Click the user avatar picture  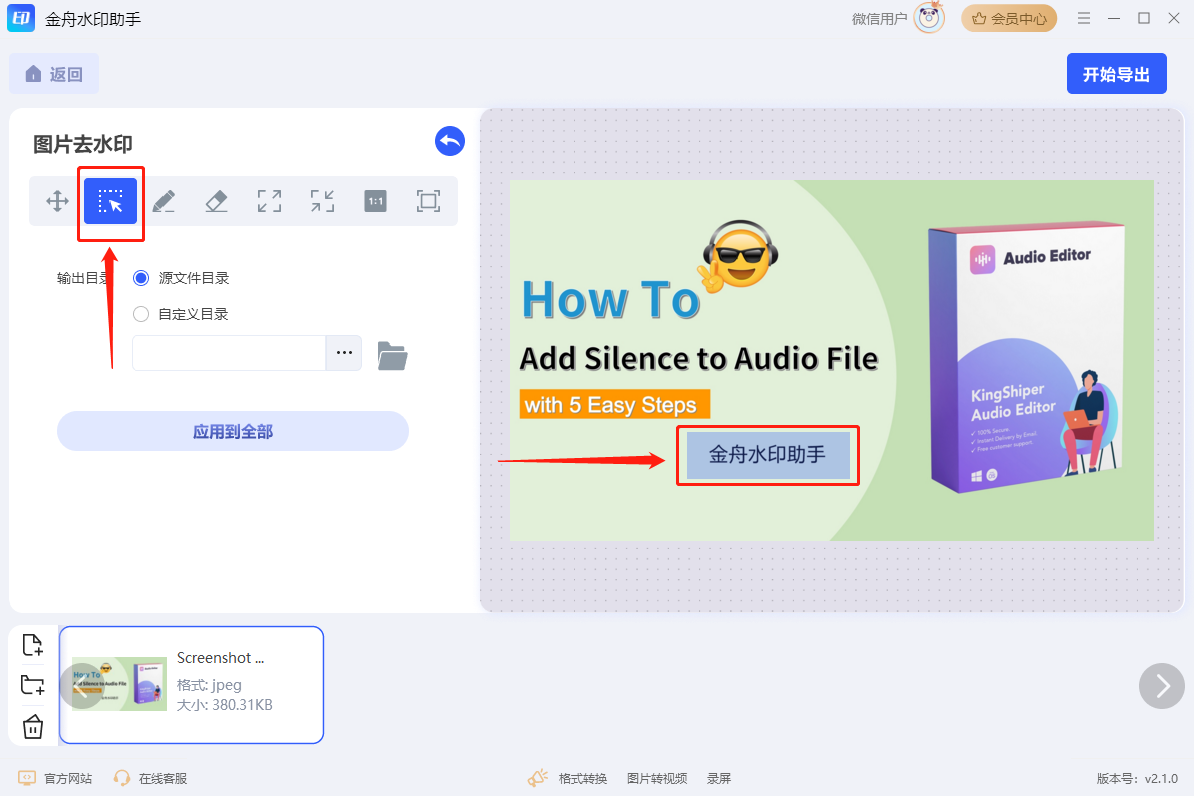[x=929, y=18]
